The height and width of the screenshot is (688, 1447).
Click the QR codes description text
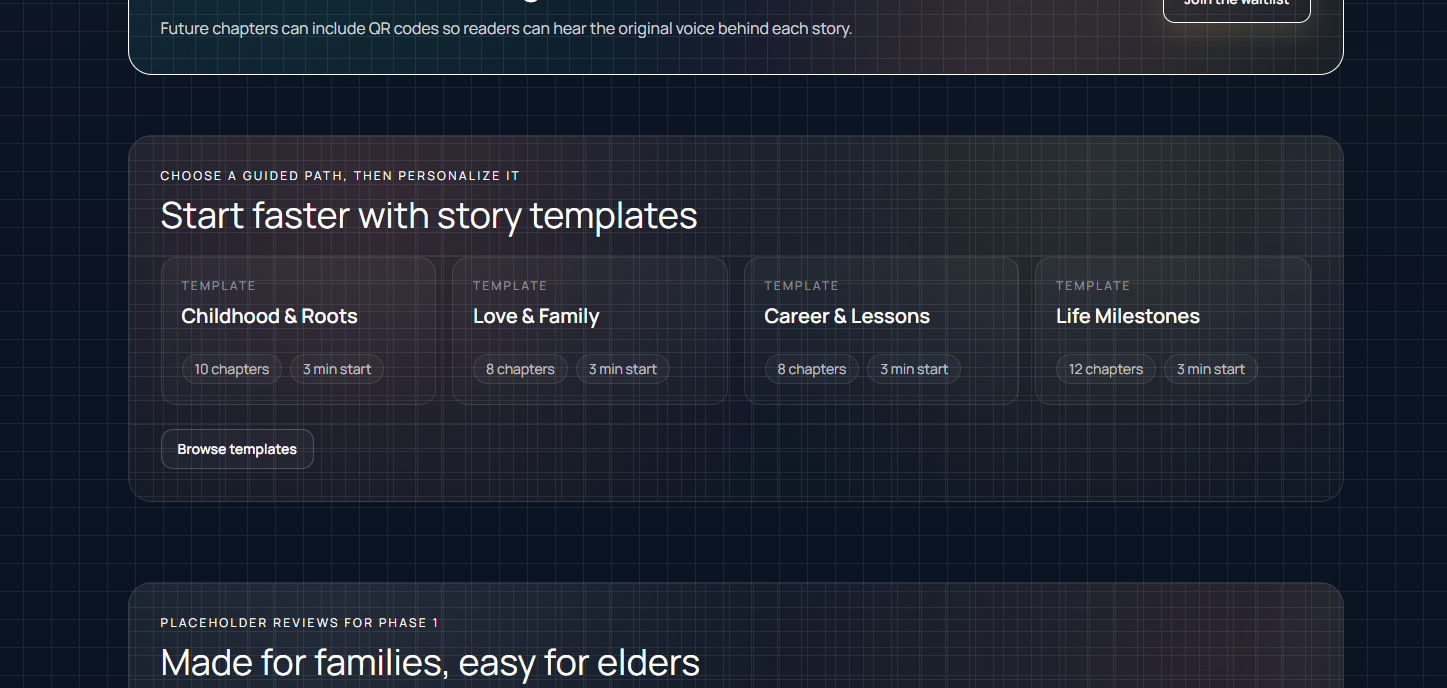507,28
